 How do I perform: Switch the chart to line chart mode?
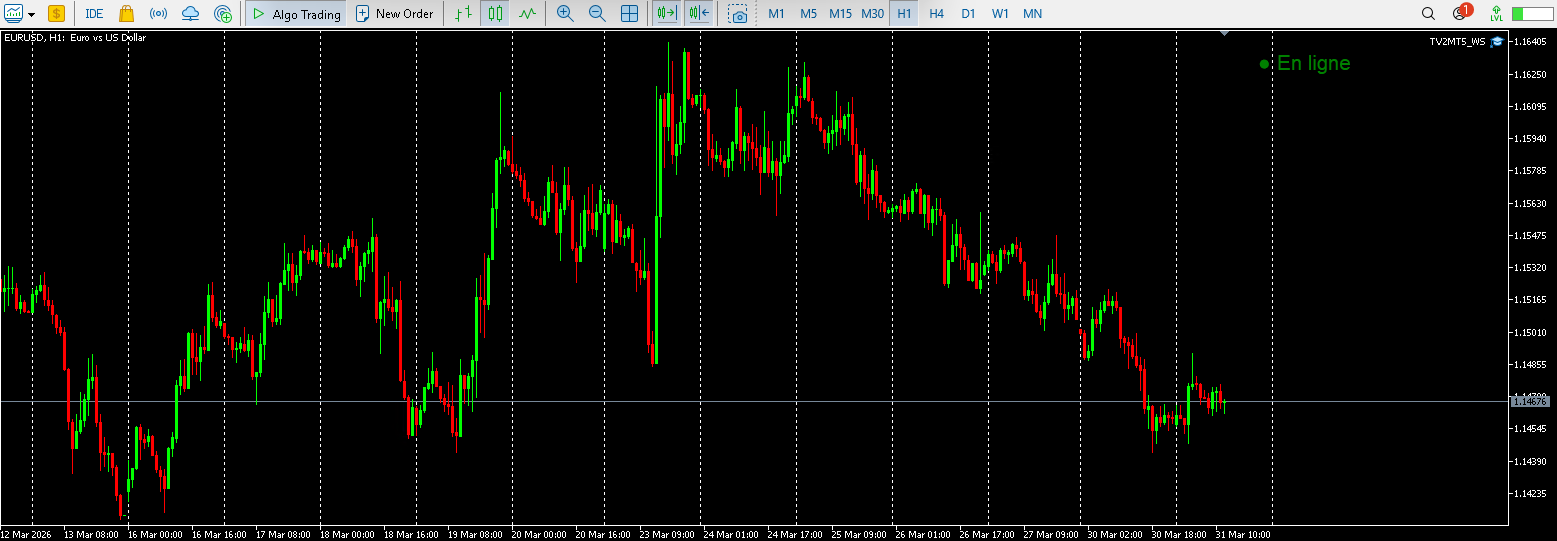pyautogui.click(x=527, y=14)
